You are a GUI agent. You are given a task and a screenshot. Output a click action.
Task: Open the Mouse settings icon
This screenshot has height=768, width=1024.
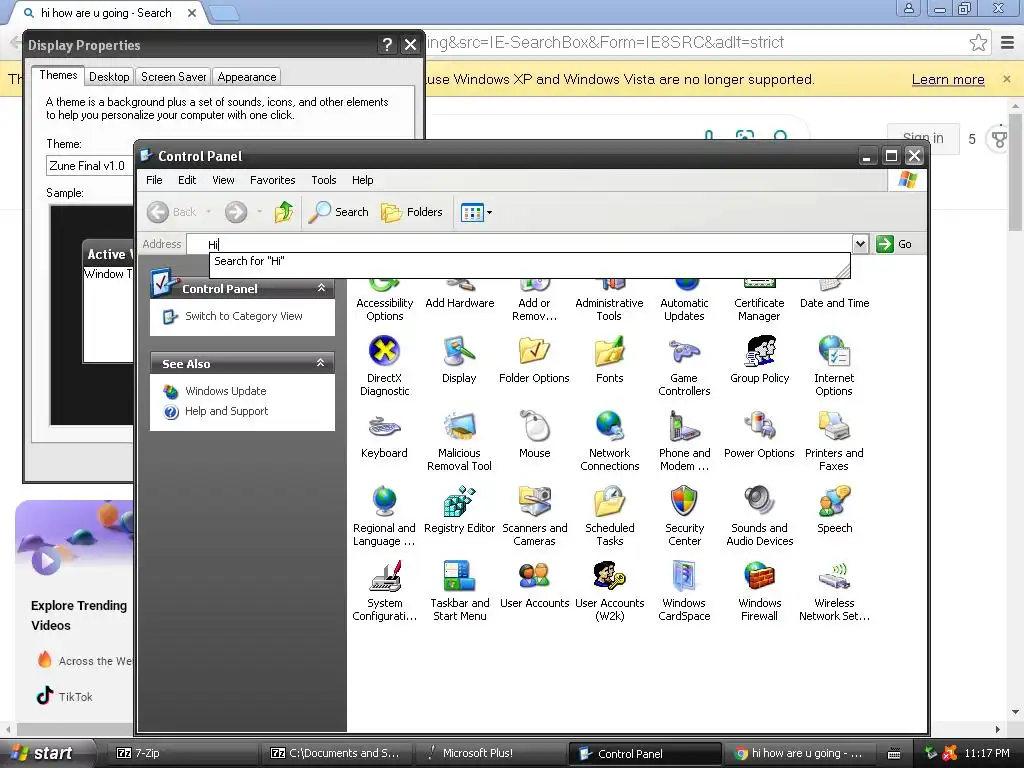pos(534,426)
